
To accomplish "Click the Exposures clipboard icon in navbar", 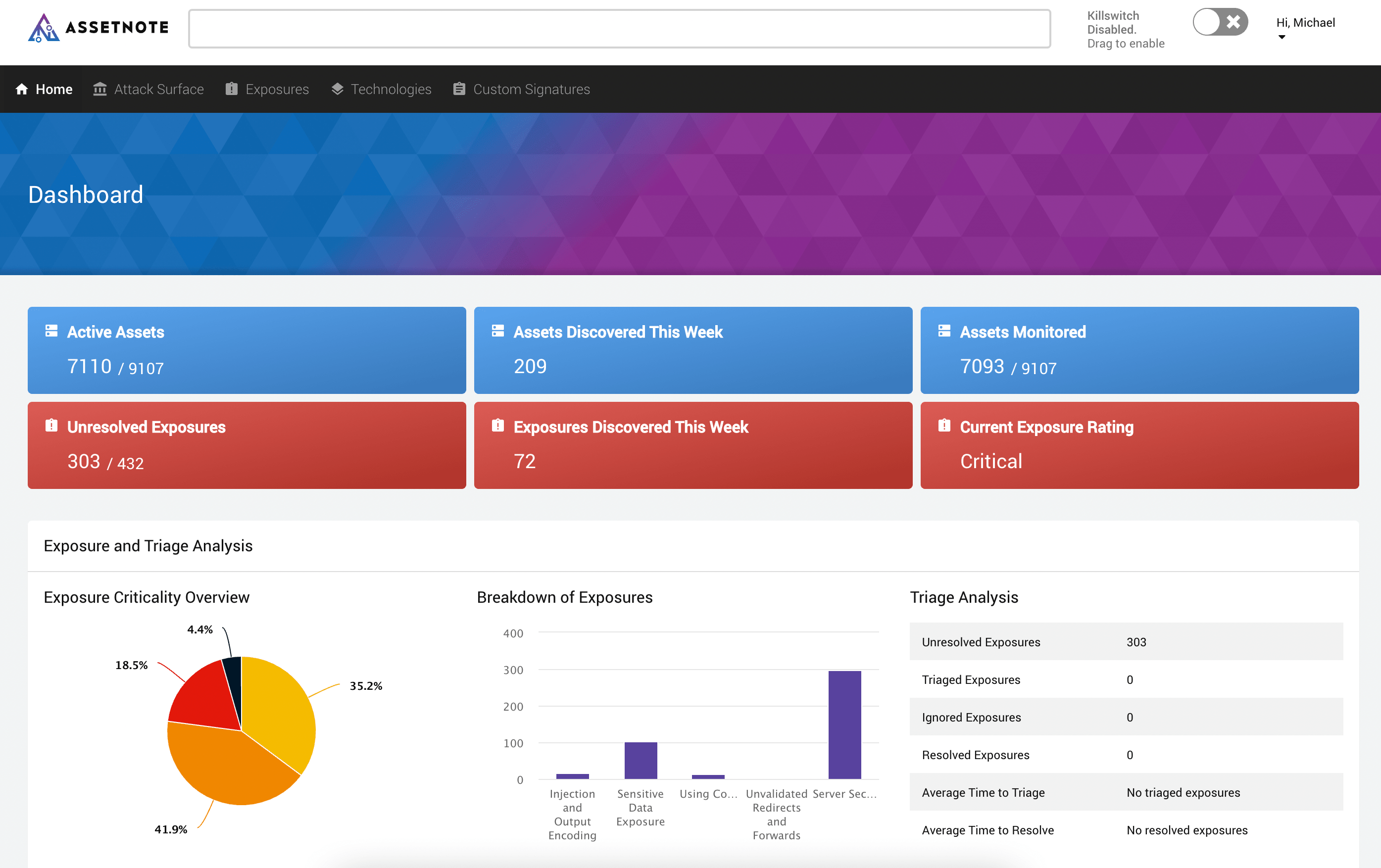I will coord(231,89).
